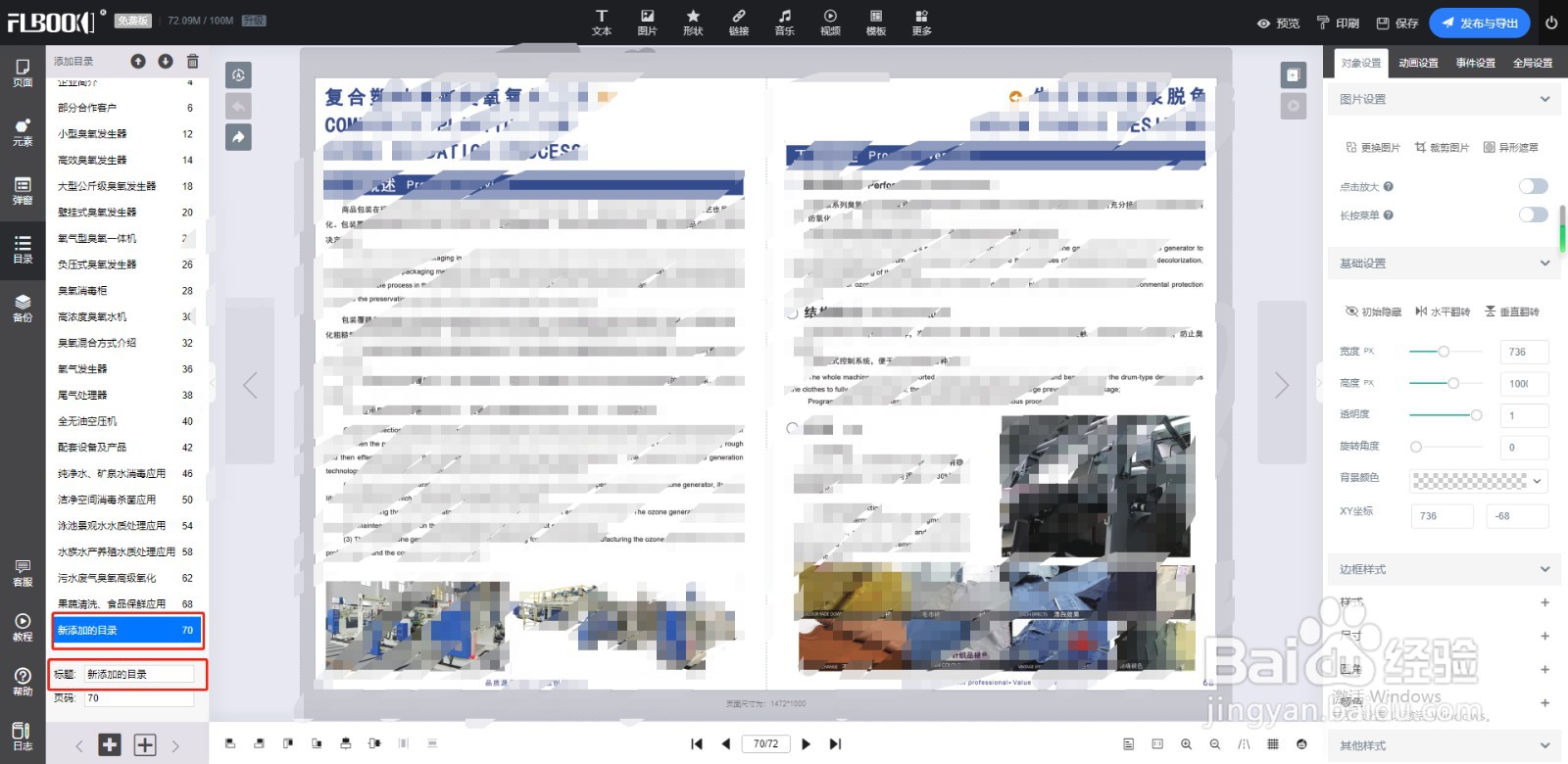Click zoom in magnifier icon
This screenshot has height=764, width=1568.
click(1186, 744)
